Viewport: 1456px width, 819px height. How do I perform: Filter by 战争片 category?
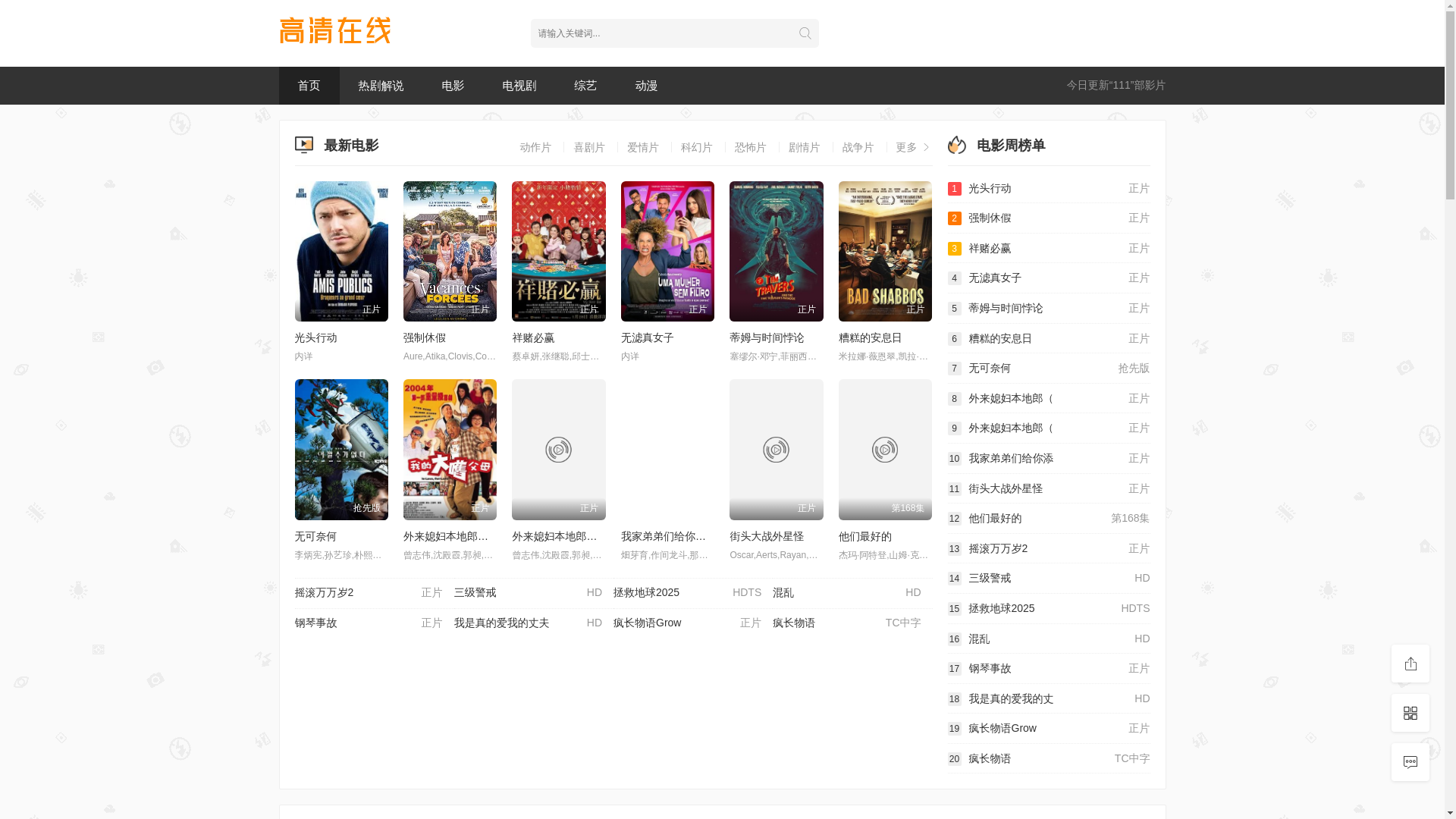click(858, 147)
